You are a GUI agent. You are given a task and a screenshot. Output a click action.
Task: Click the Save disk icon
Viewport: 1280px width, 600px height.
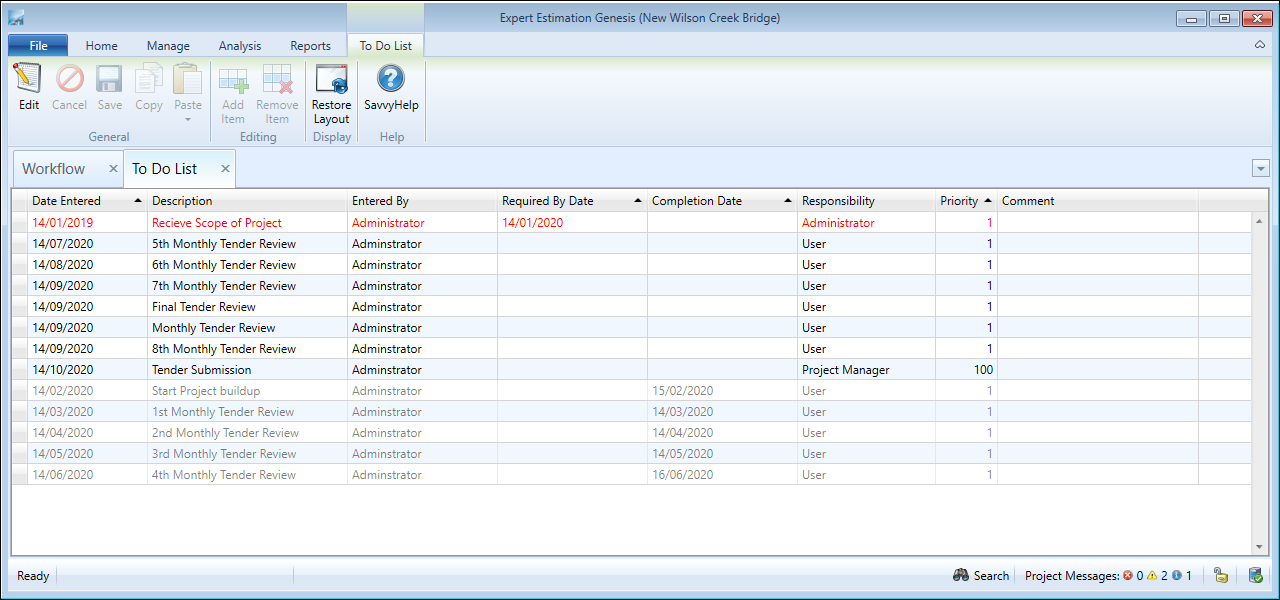point(110,80)
